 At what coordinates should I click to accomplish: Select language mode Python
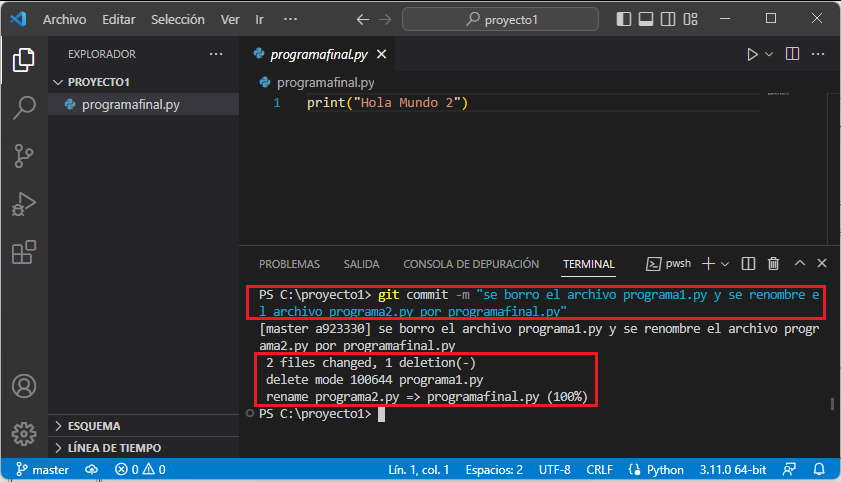[x=665, y=470]
